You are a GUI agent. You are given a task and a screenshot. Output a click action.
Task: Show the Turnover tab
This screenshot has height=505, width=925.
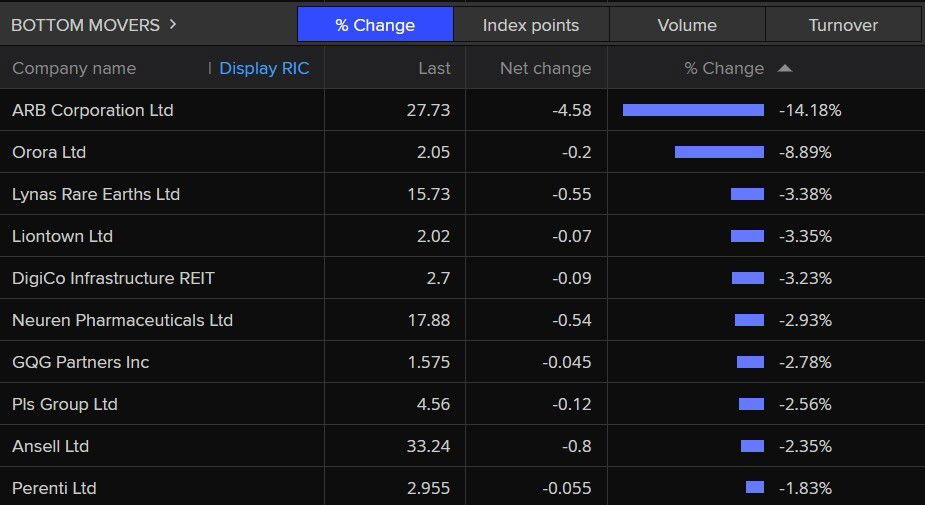(x=842, y=25)
